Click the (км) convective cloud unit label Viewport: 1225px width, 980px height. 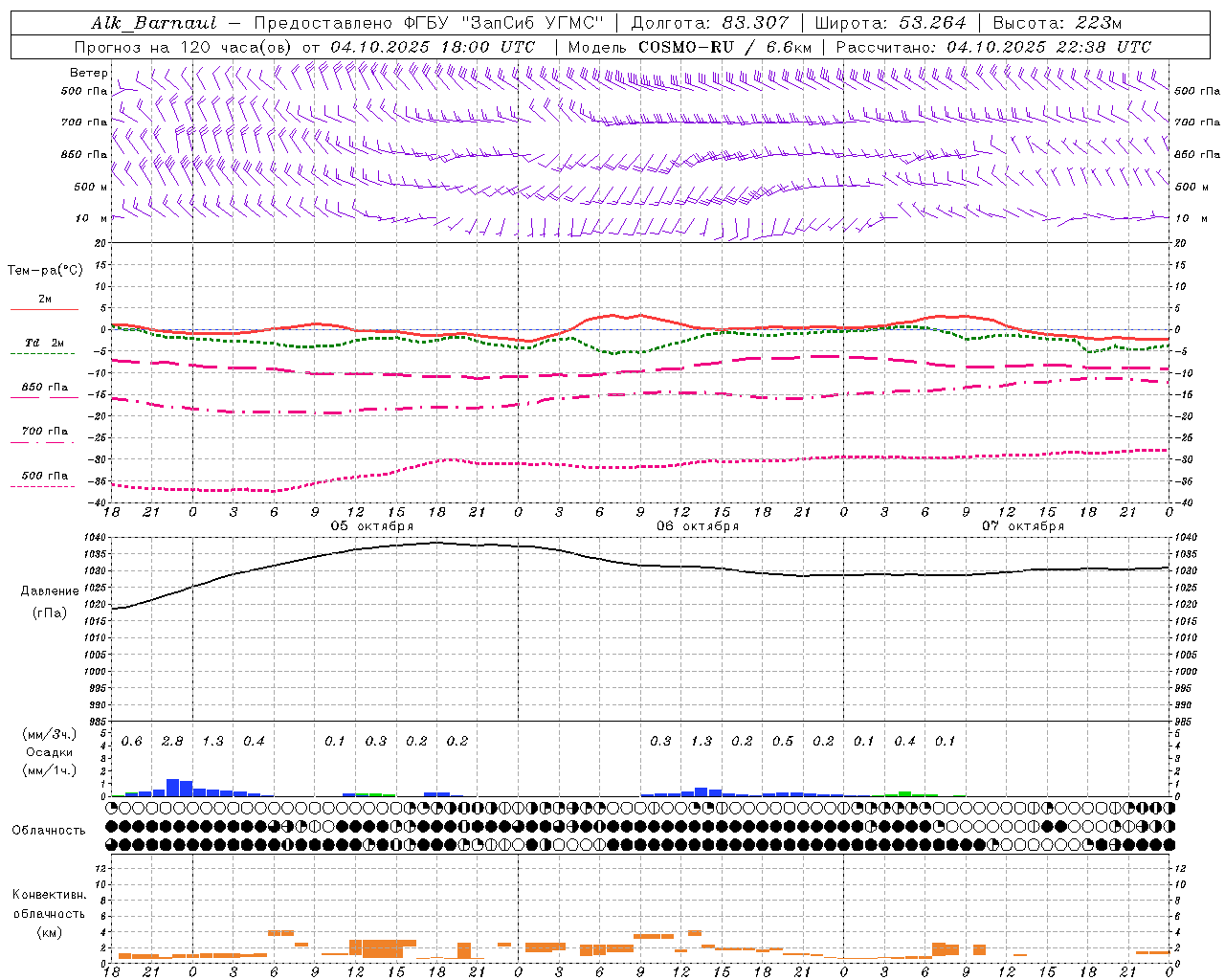(x=49, y=932)
